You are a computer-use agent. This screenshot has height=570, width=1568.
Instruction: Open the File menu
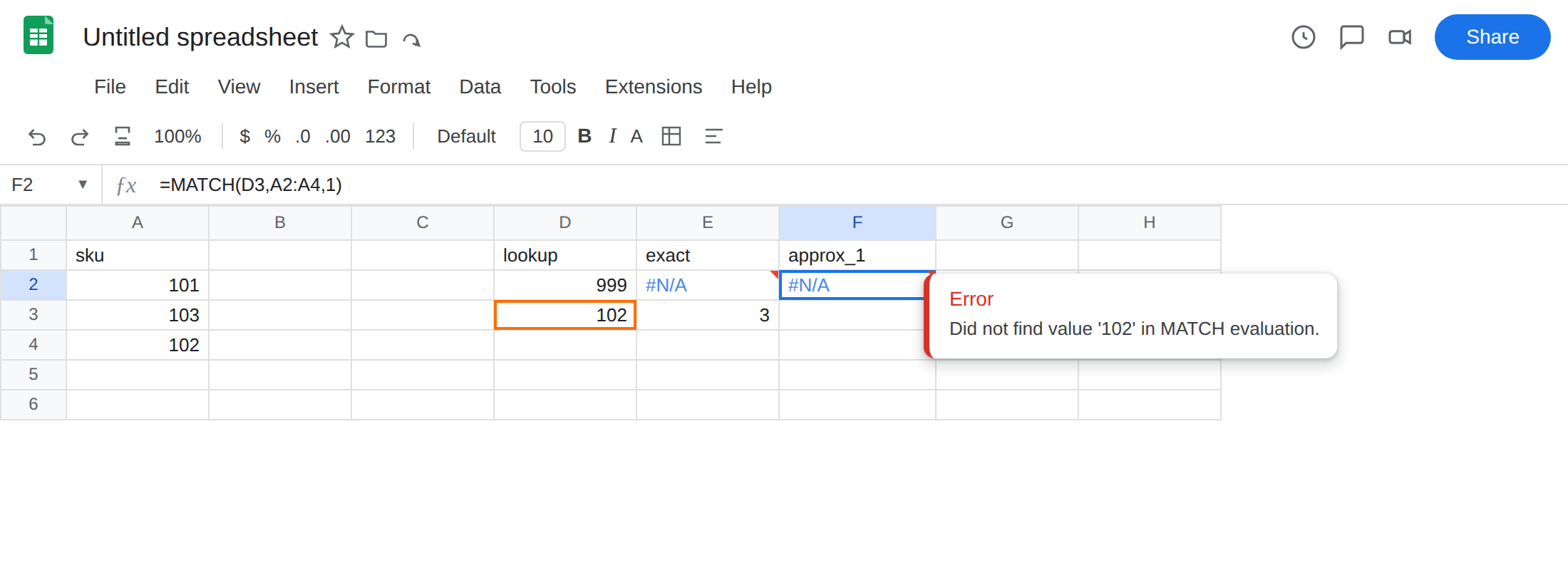[x=110, y=86]
